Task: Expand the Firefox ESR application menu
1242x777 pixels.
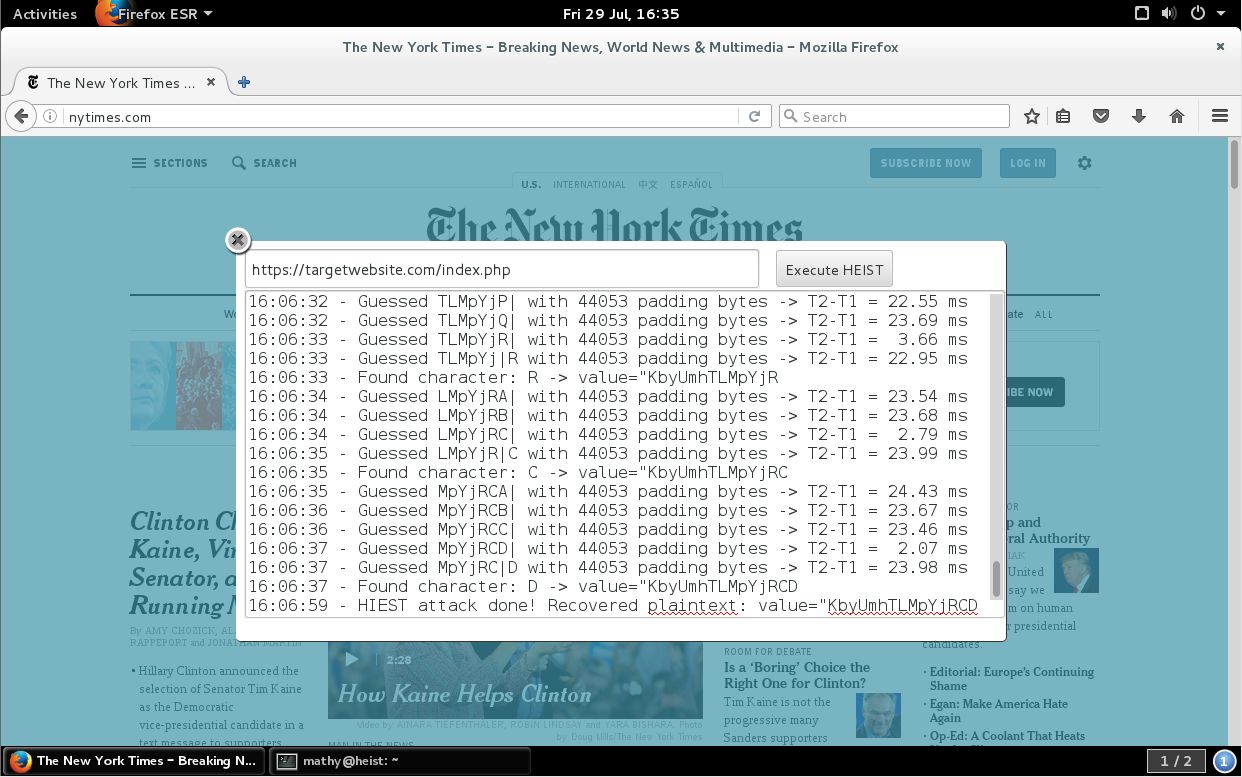Action: 155,14
